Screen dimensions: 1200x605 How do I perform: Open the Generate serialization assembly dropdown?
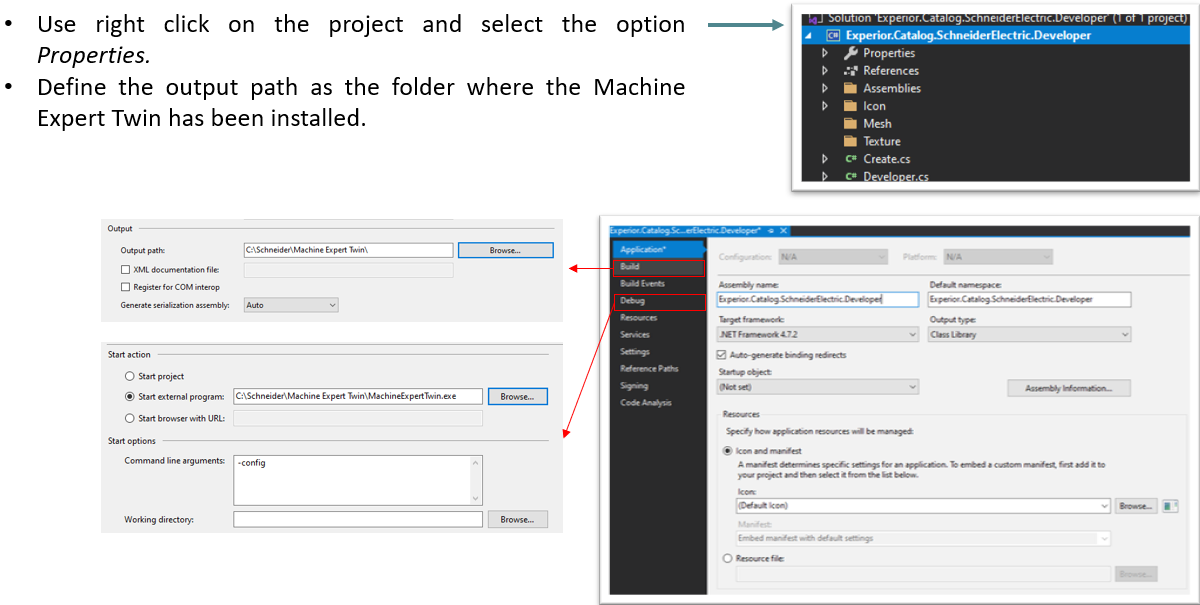291,304
